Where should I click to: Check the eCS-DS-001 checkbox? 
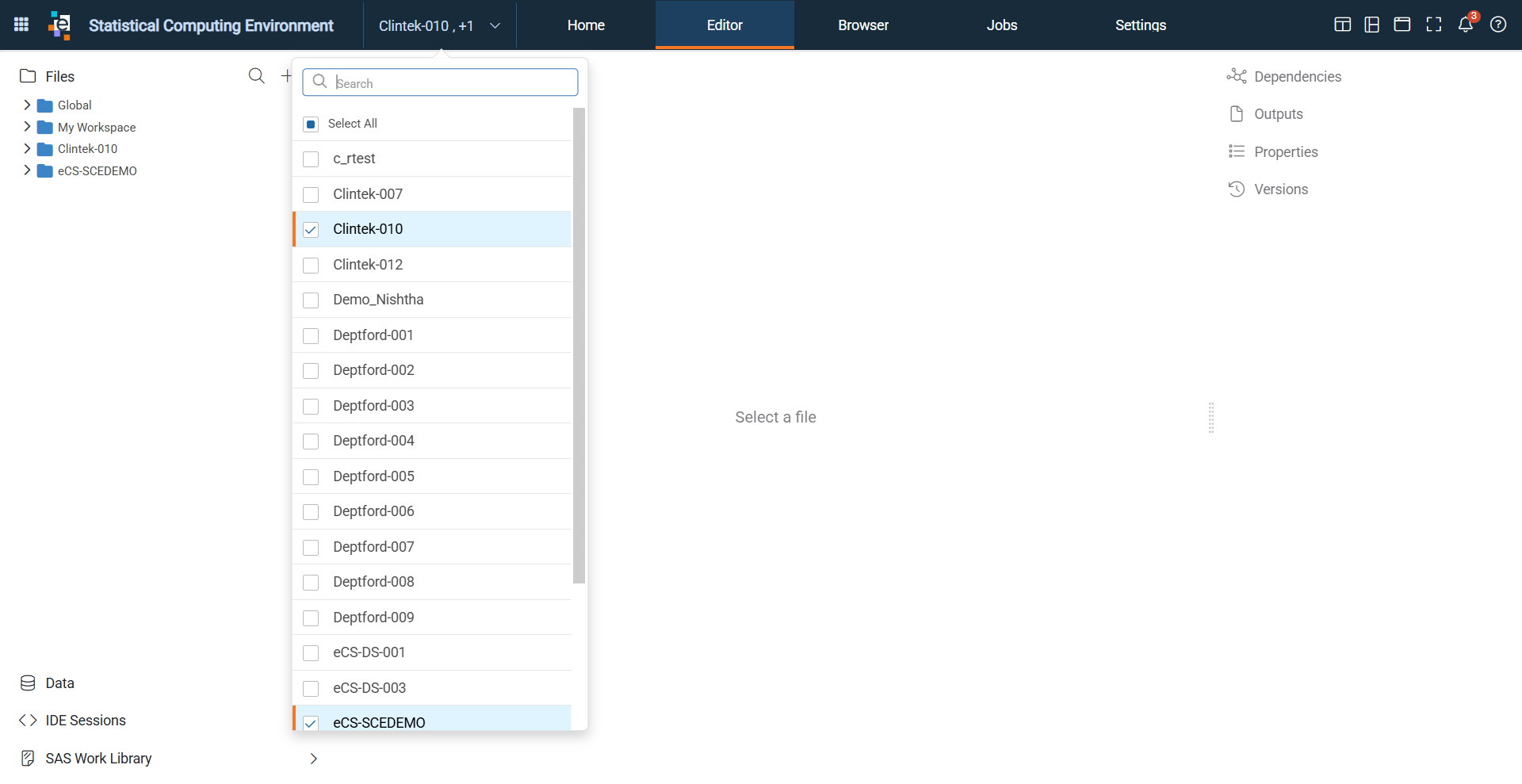click(311, 653)
